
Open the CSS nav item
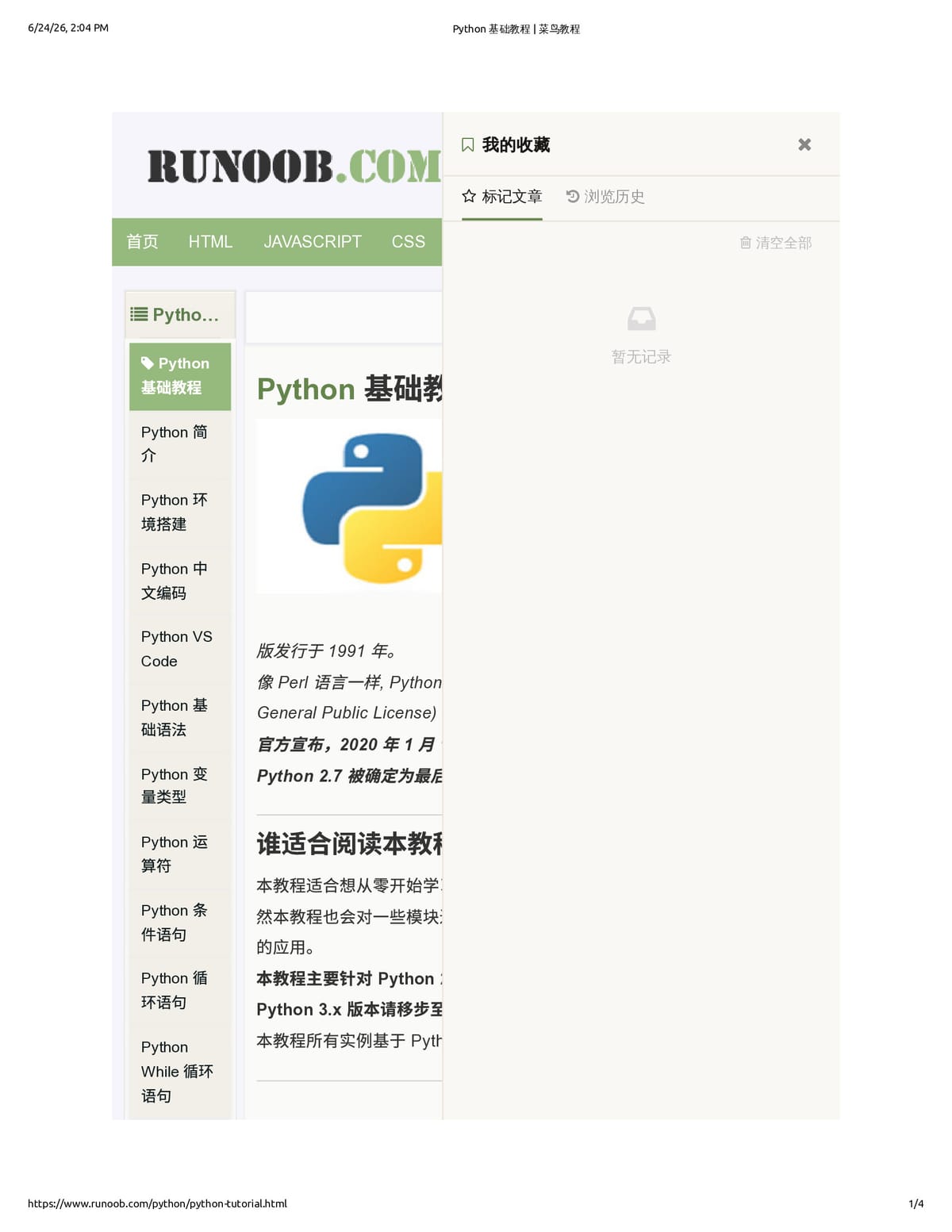coord(409,242)
